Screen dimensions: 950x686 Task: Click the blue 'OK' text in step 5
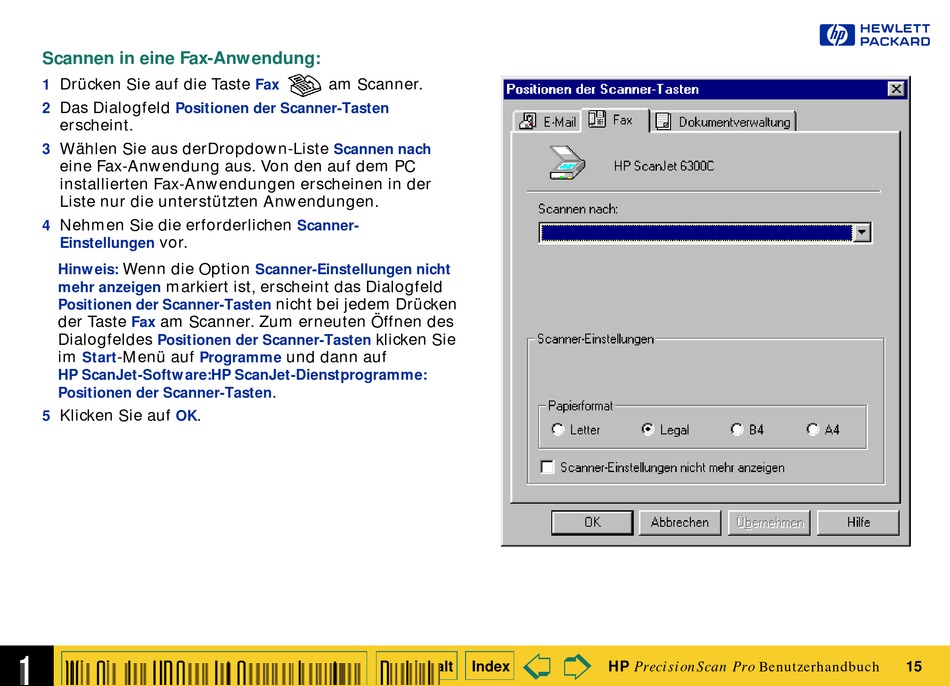187,416
